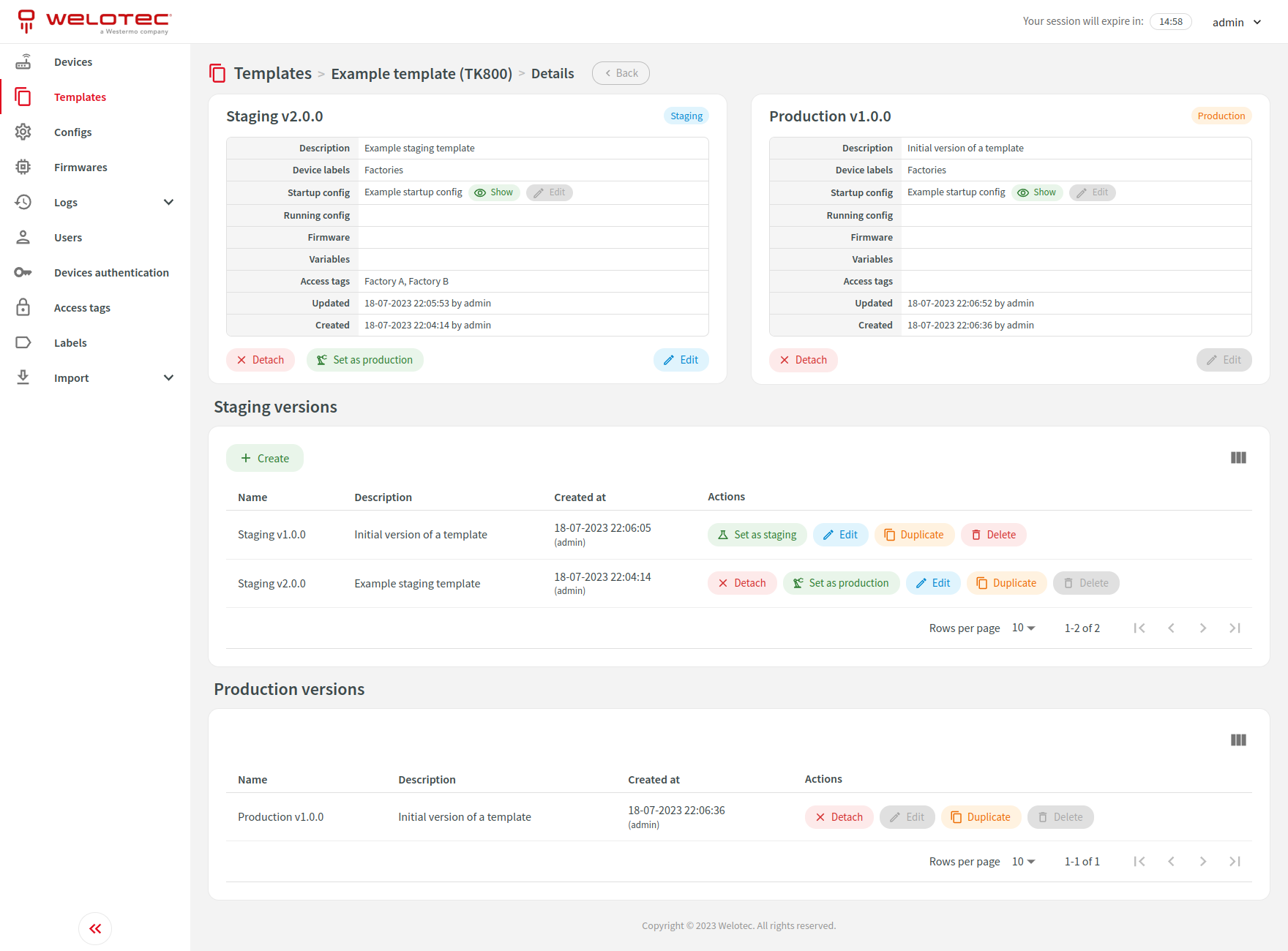This screenshot has height=951, width=1288.
Task: Click the Create staging version button
Action: tap(265, 459)
